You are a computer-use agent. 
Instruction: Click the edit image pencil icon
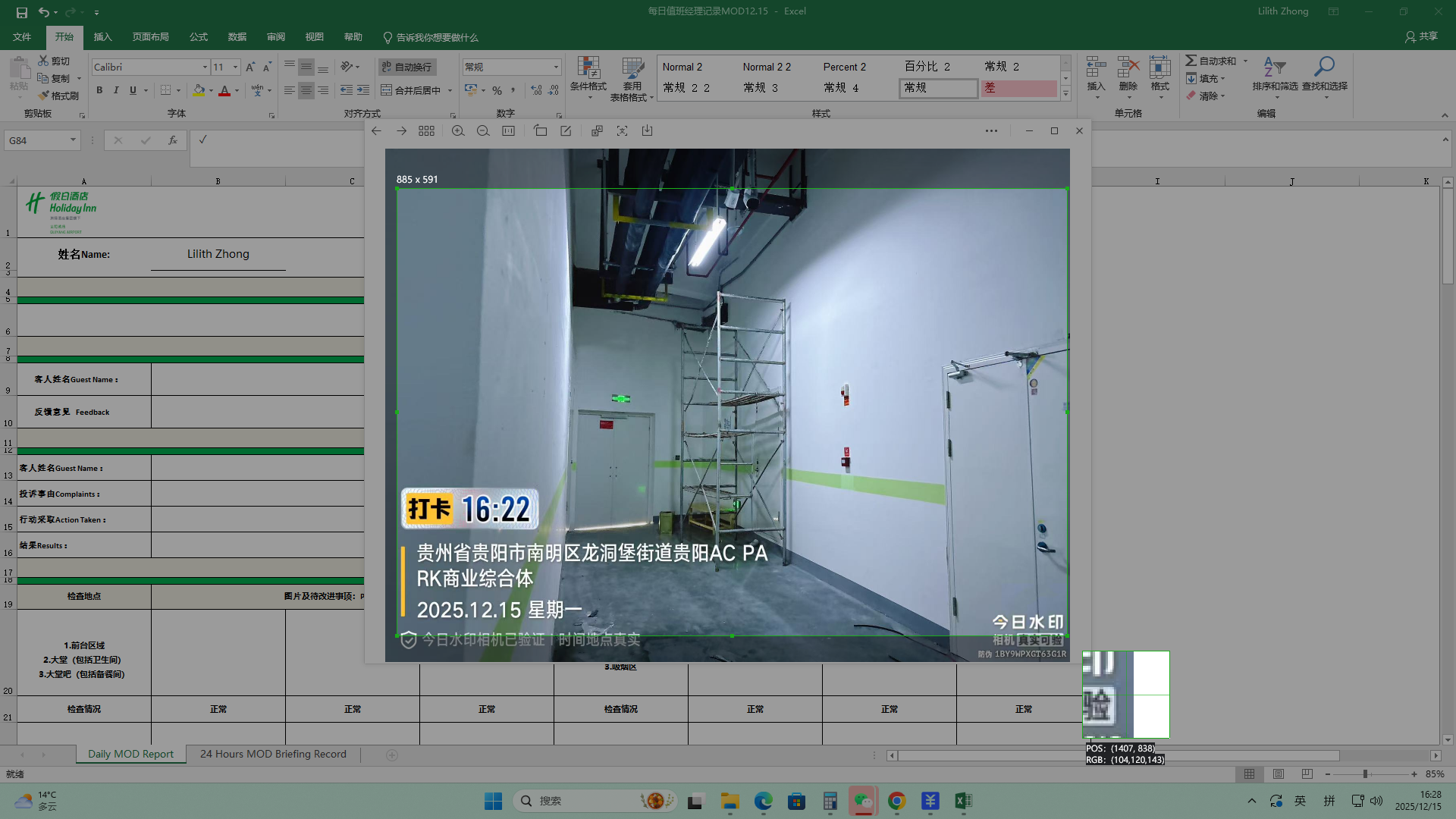[x=566, y=131]
